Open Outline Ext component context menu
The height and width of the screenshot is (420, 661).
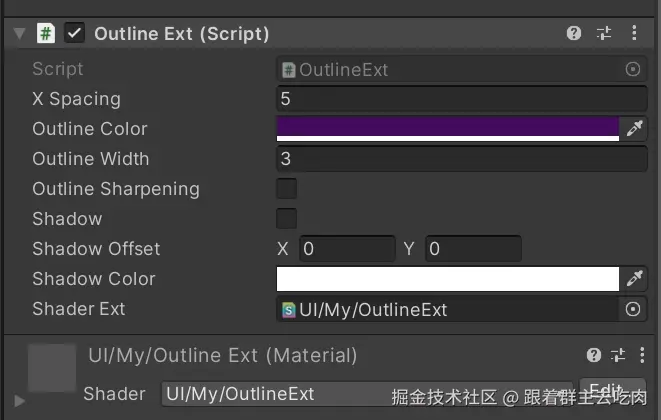[634, 33]
